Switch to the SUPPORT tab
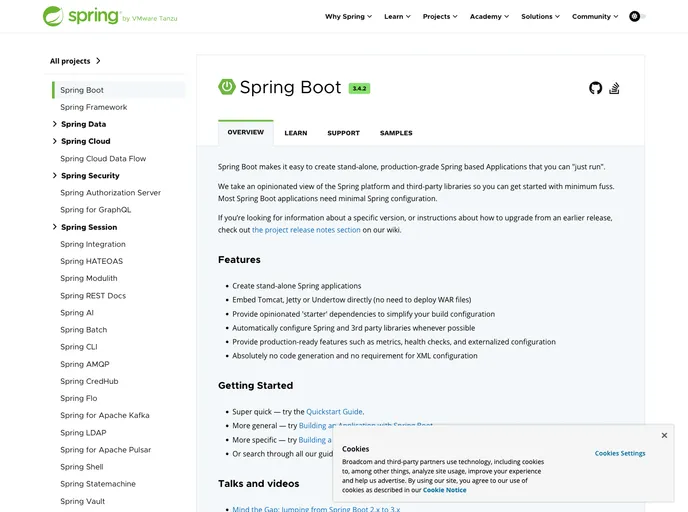Image resolution: width=688 pixels, height=512 pixels. (344, 133)
